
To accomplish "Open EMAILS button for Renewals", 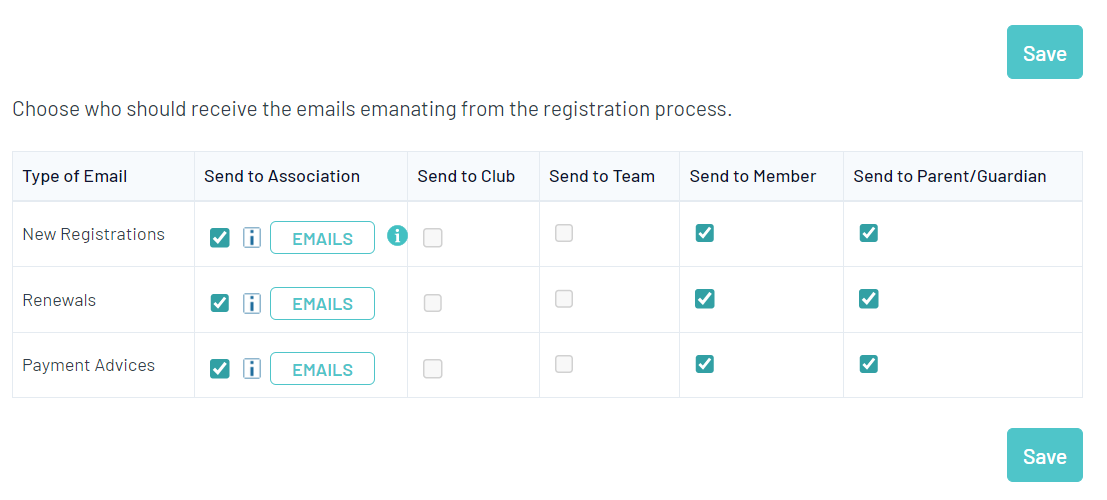I will 322,303.
